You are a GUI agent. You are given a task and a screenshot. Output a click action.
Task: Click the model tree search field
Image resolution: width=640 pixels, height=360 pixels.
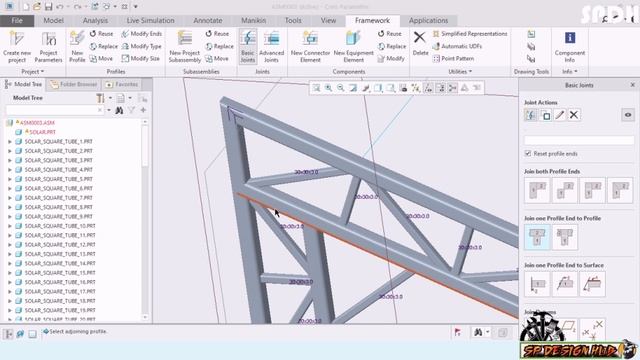point(54,110)
